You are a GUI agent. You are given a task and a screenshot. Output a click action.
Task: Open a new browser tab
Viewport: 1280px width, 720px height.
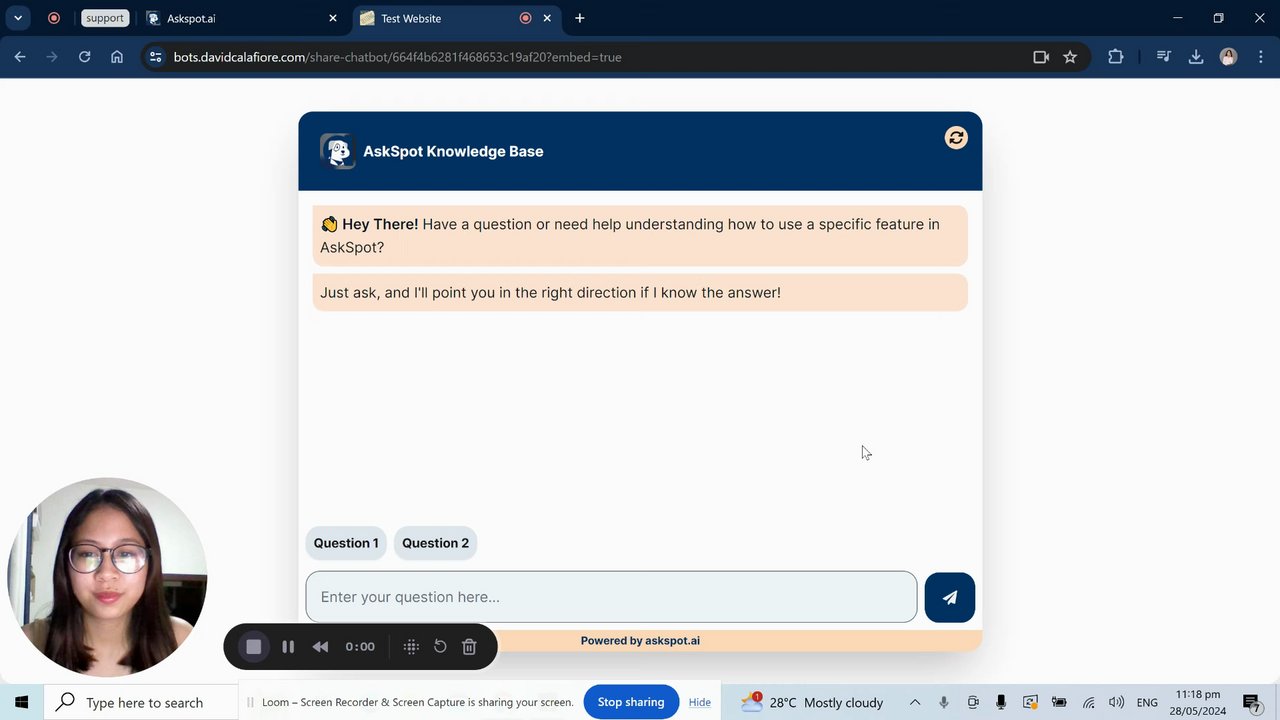coord(580,18)
